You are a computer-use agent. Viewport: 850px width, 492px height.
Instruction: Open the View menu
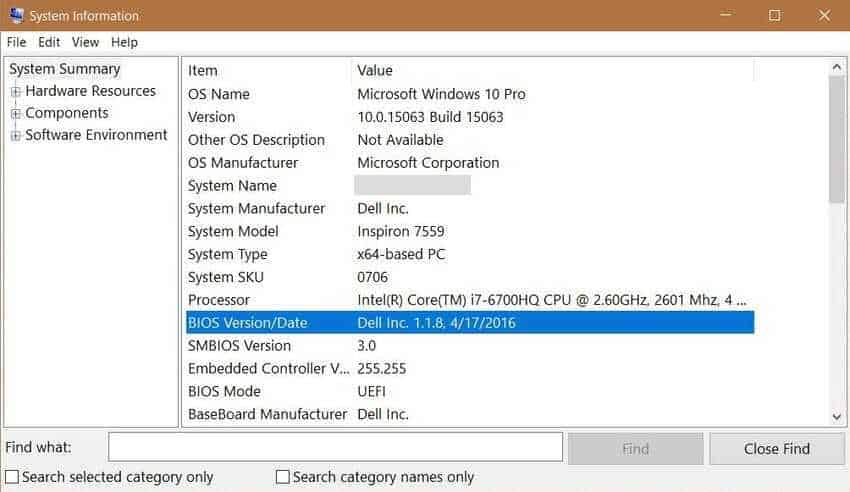point(85,42)
